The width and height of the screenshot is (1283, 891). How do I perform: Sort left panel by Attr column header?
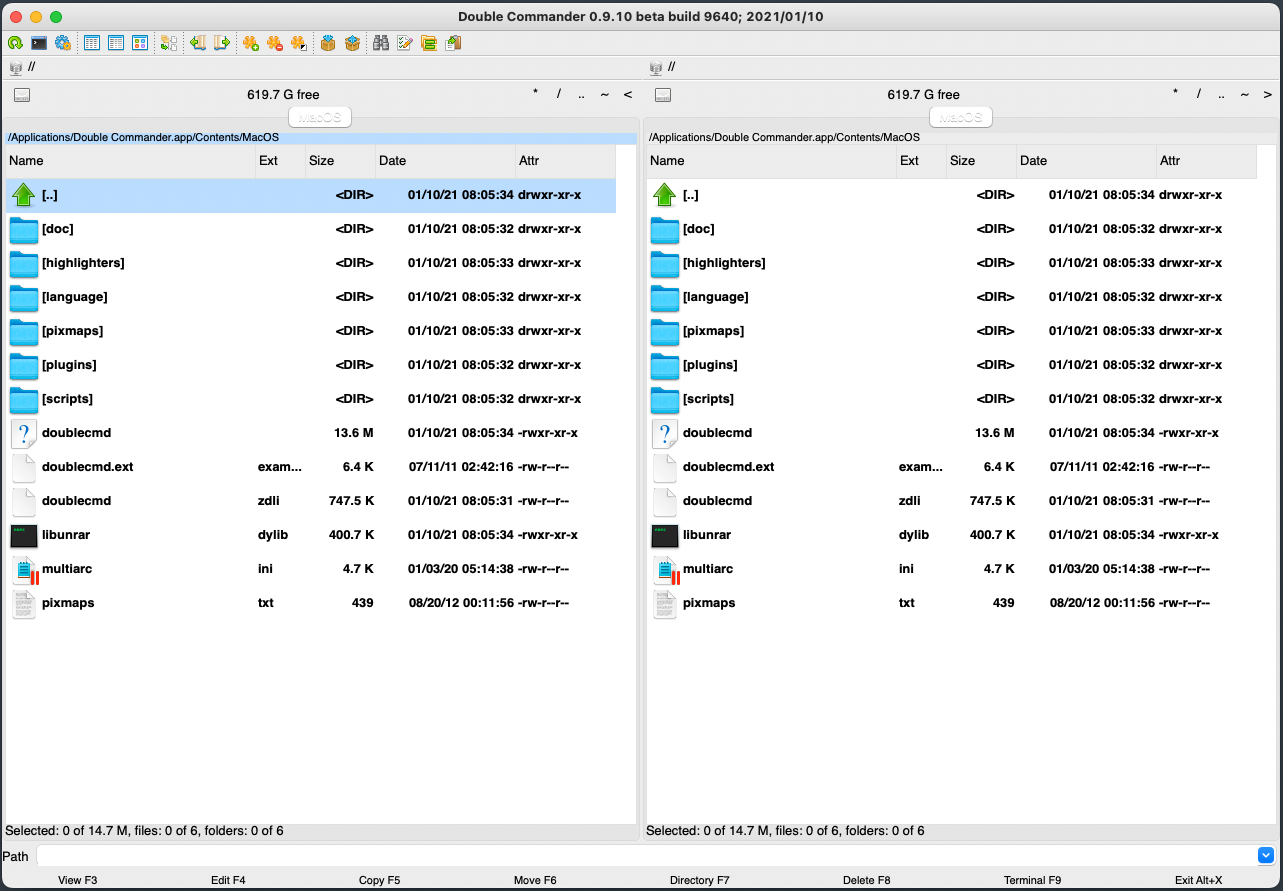pyautogui.click(x=565, y=161)
